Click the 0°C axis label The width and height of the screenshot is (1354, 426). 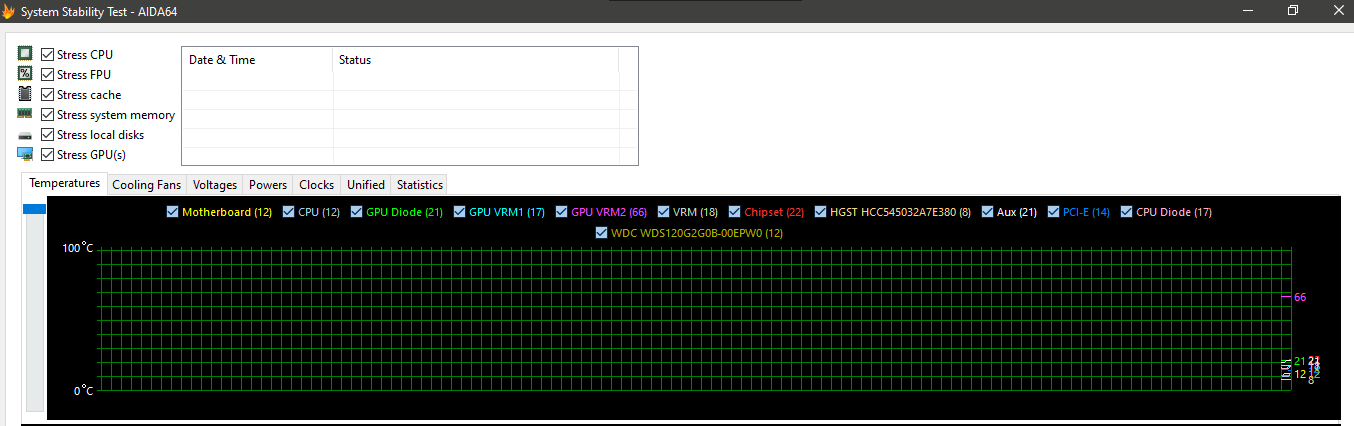tap(84, 390)
